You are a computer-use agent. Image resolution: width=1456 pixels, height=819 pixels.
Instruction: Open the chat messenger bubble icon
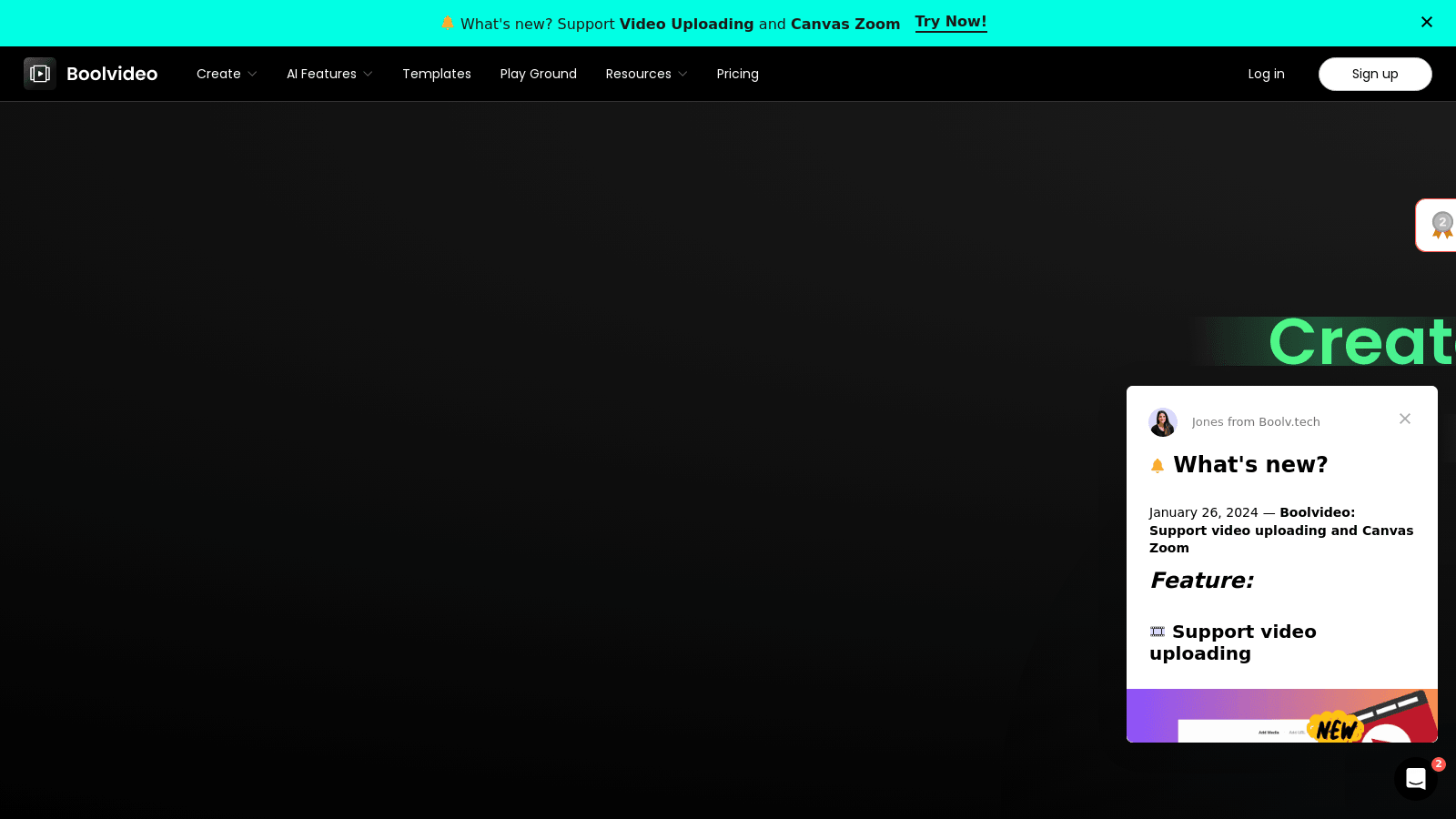tap(1415, 778)
